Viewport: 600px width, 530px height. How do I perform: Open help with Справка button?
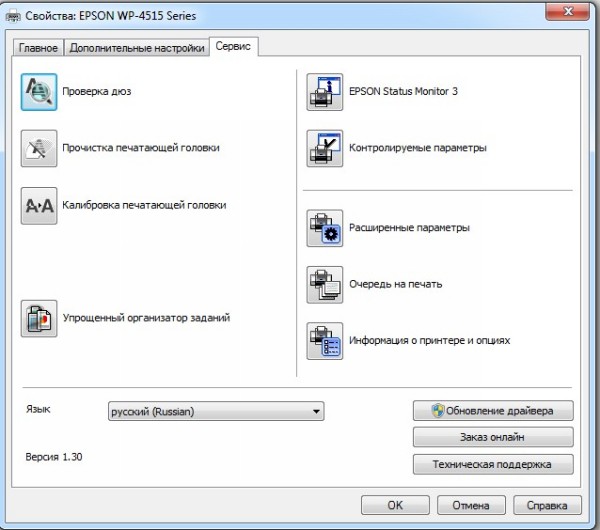click(547, 505)
